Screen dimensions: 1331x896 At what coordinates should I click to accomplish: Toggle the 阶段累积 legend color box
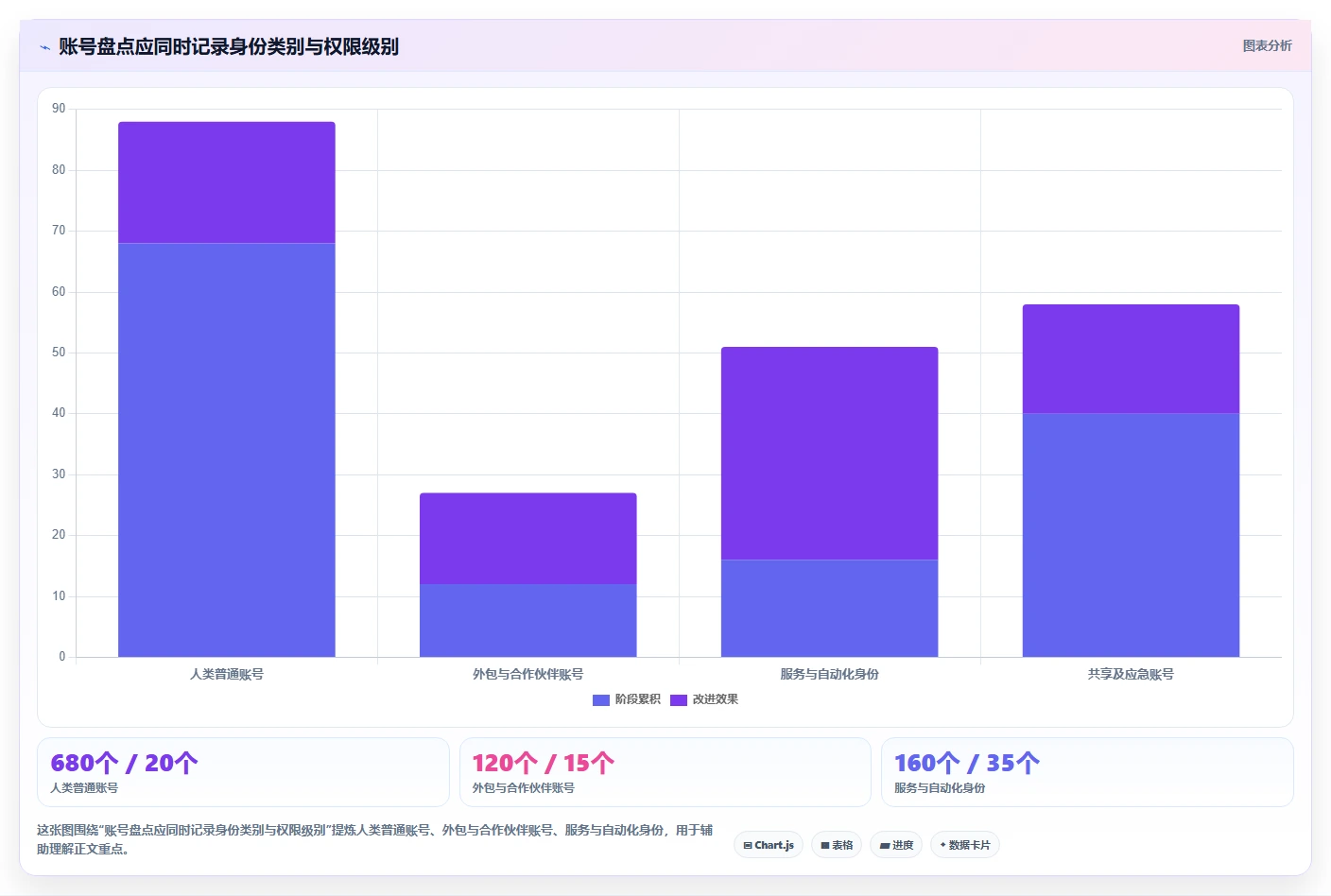[600, 700]
